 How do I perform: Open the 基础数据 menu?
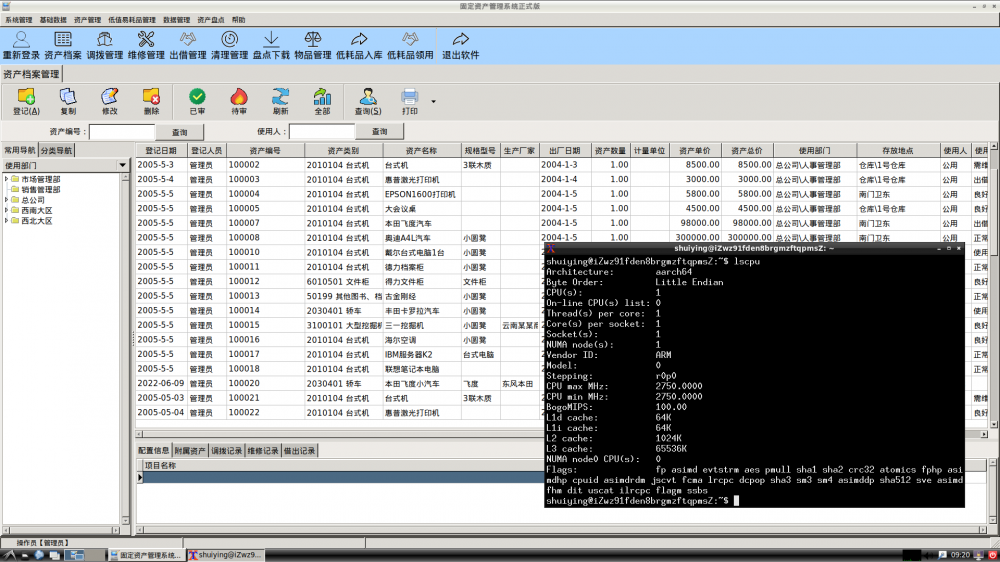pyautogui.click(x=53, y=20)
